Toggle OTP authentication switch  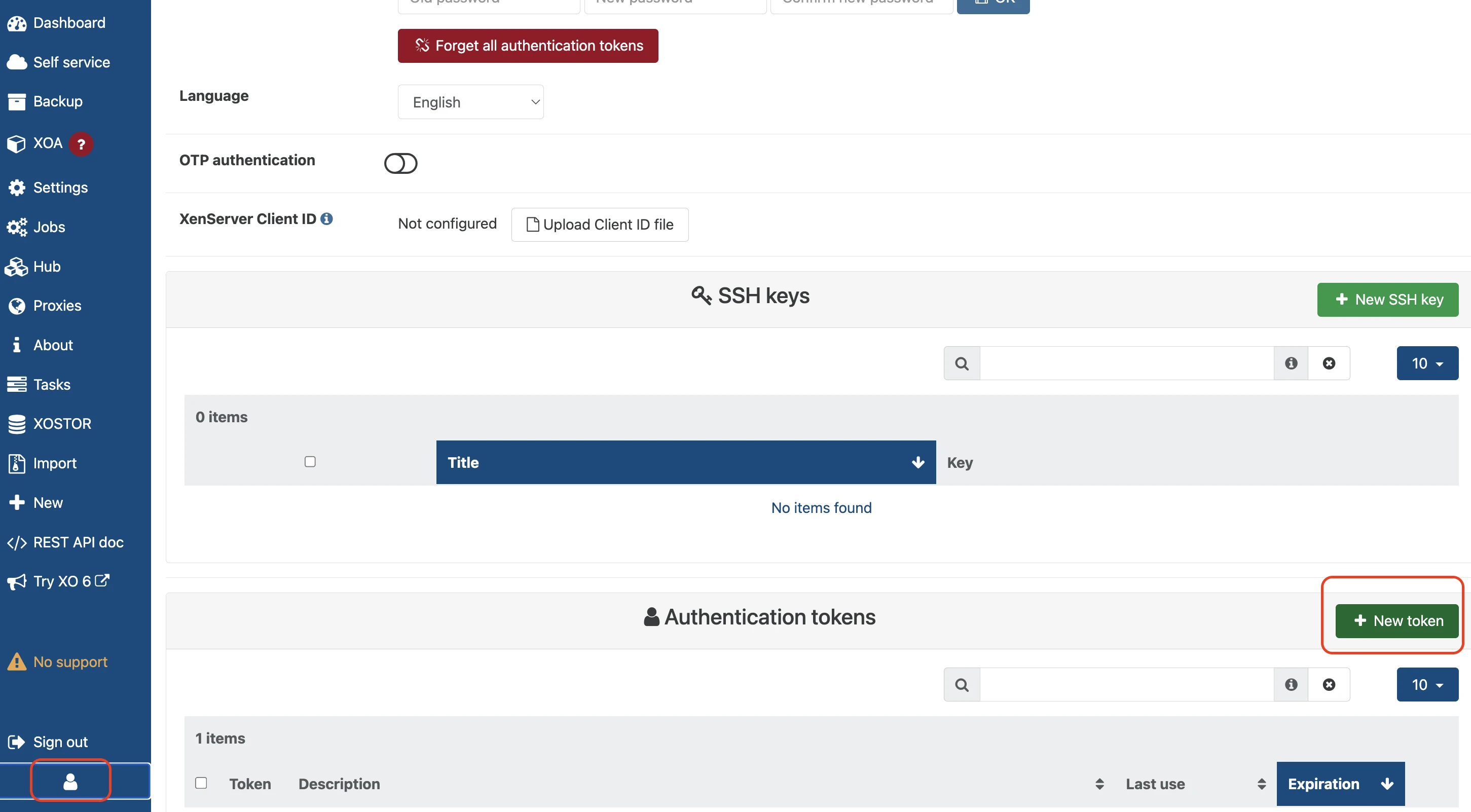(401, 163)
